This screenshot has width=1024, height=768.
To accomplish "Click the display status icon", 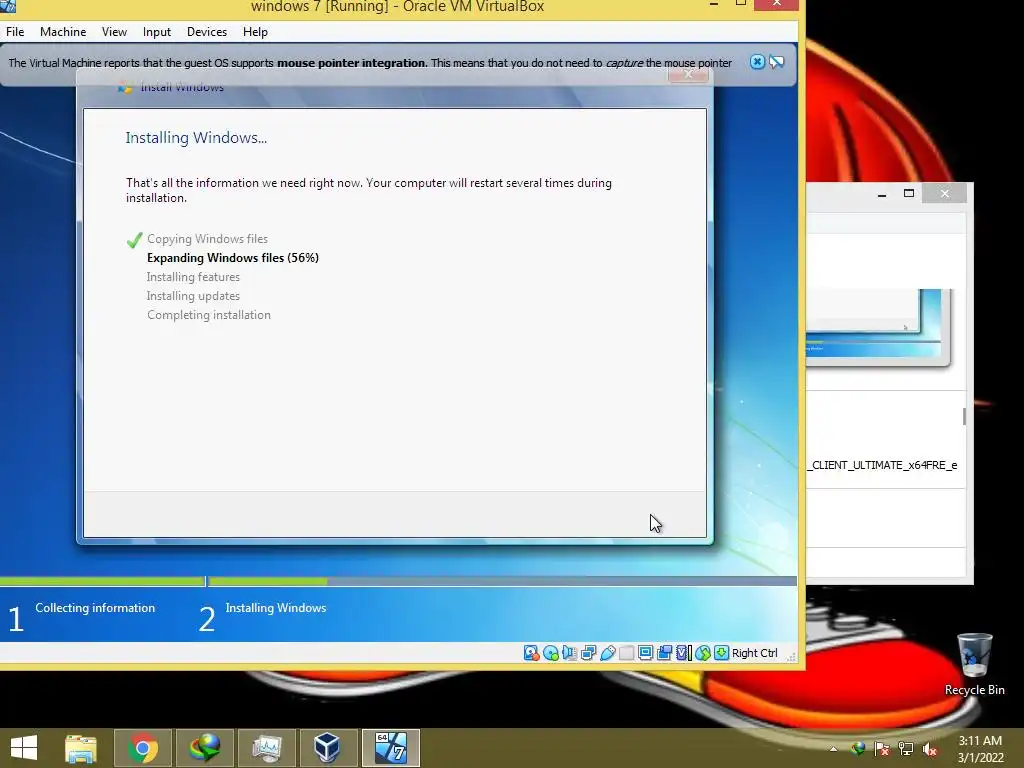I will pos(645,652).
